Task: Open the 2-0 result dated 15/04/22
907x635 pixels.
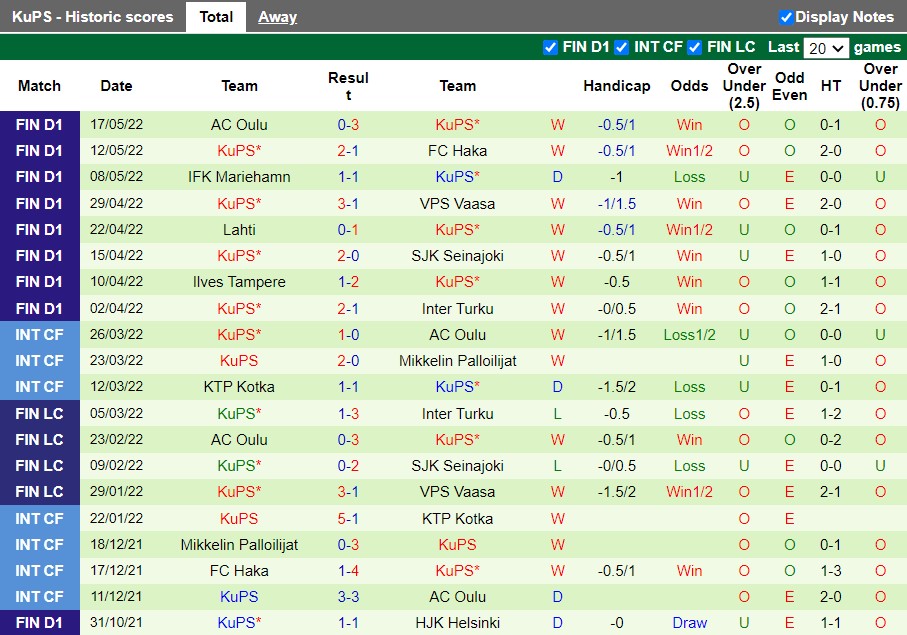Action: [348, 256]
